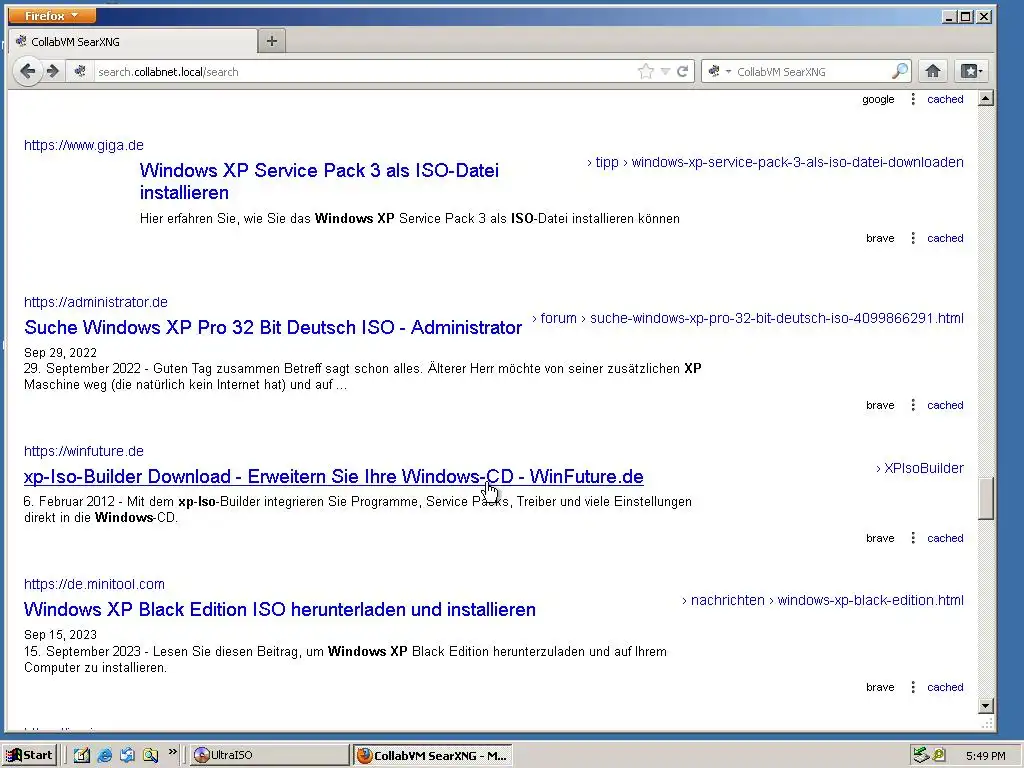The height and width of the screenshot is (768, 1024).
Task: Click the Sep 29, 2022 date text
Action: [60, 353]
